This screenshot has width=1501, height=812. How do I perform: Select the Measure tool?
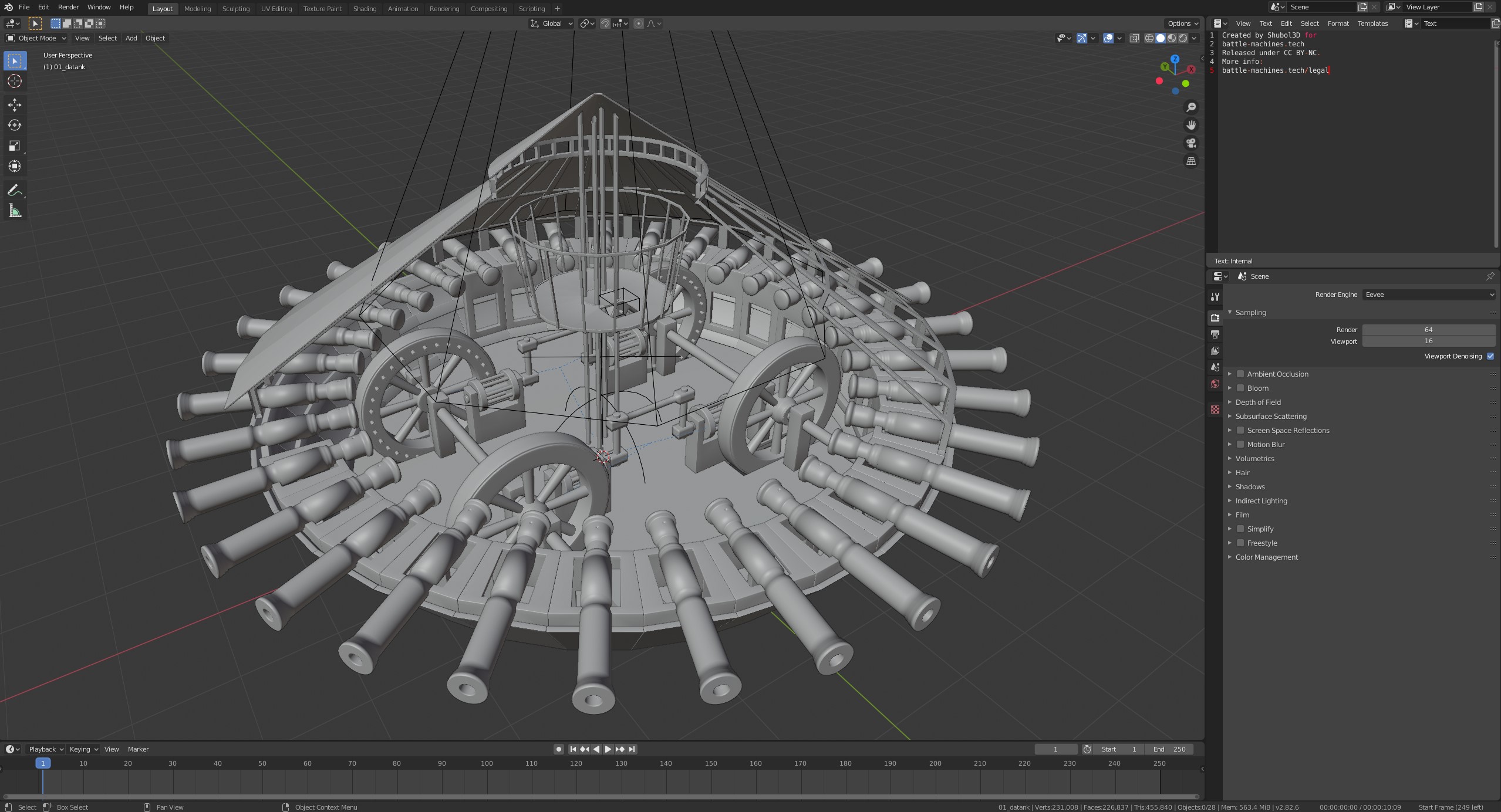(14, 211)
